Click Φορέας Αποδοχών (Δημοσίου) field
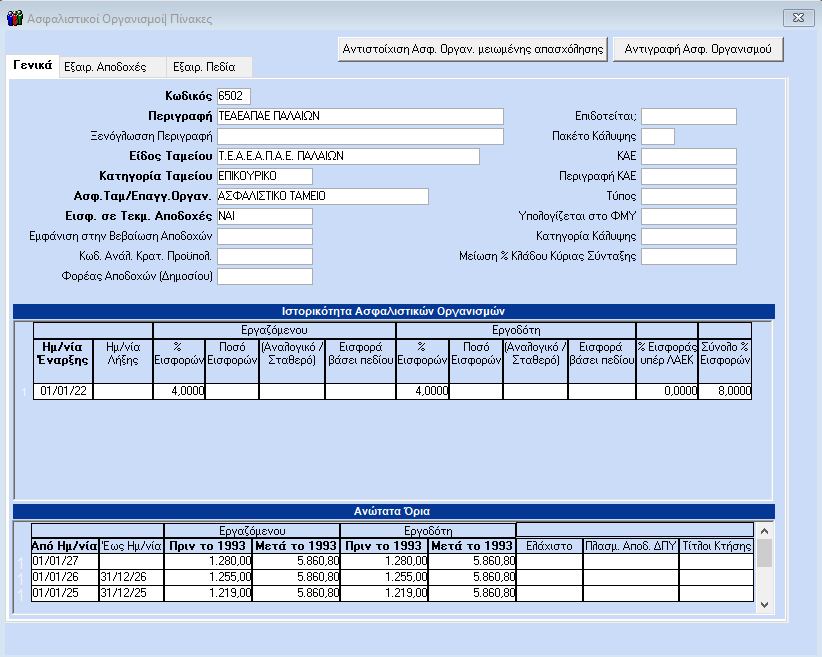The width and height of the screenshot is (822, 657). pos(265,276)
